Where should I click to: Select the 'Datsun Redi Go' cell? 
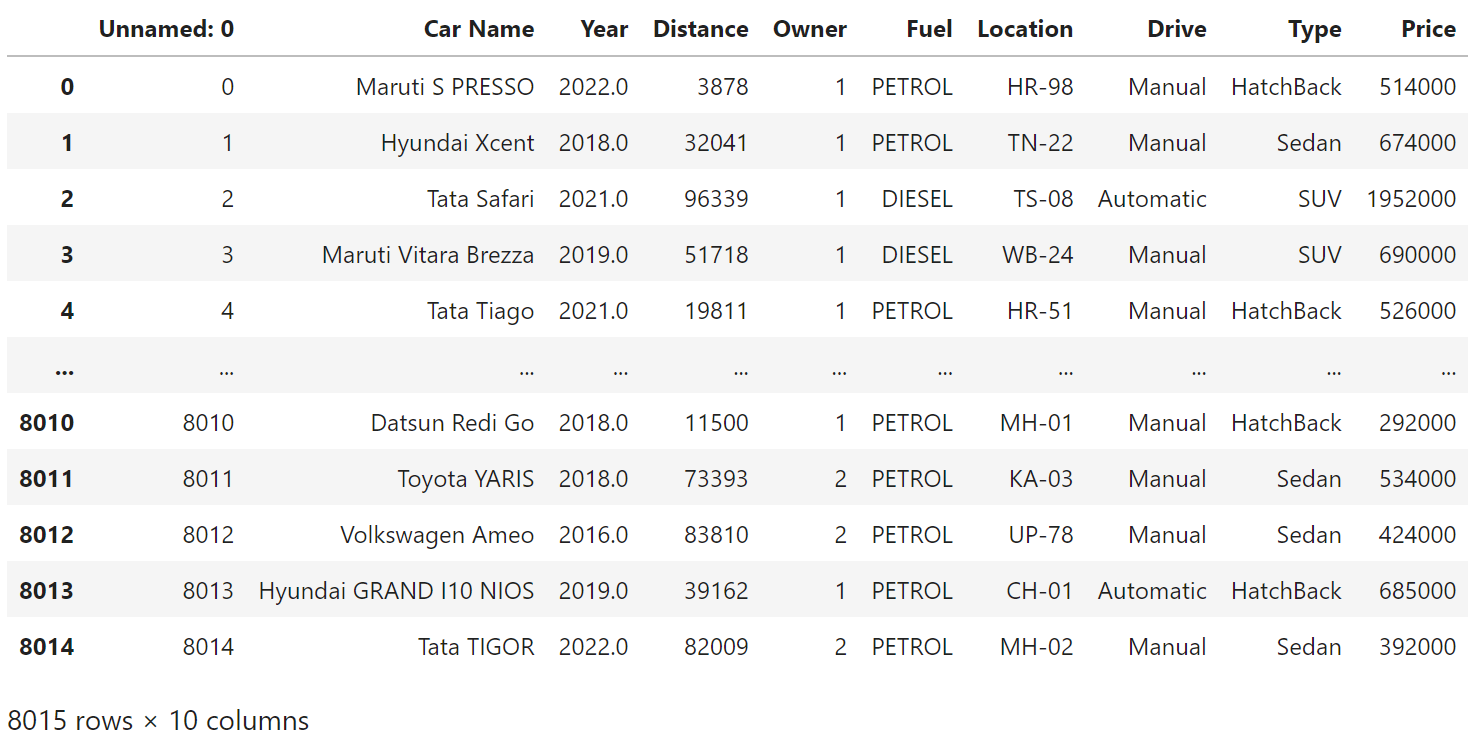point(453,423)
